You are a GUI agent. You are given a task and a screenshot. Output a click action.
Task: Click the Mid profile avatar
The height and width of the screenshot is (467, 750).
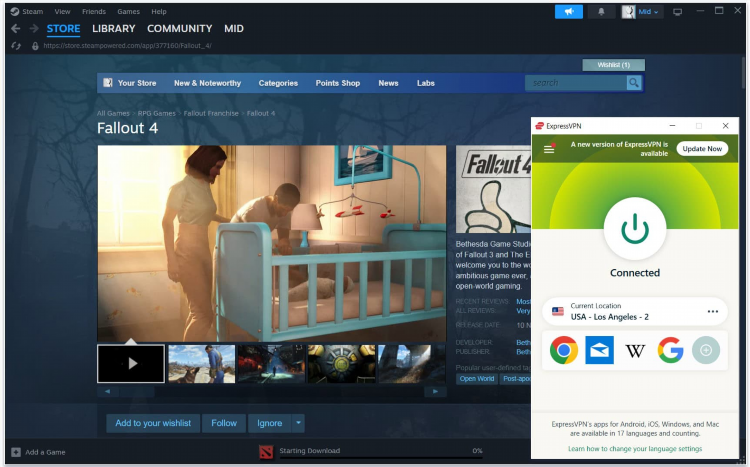coord(629,11)
